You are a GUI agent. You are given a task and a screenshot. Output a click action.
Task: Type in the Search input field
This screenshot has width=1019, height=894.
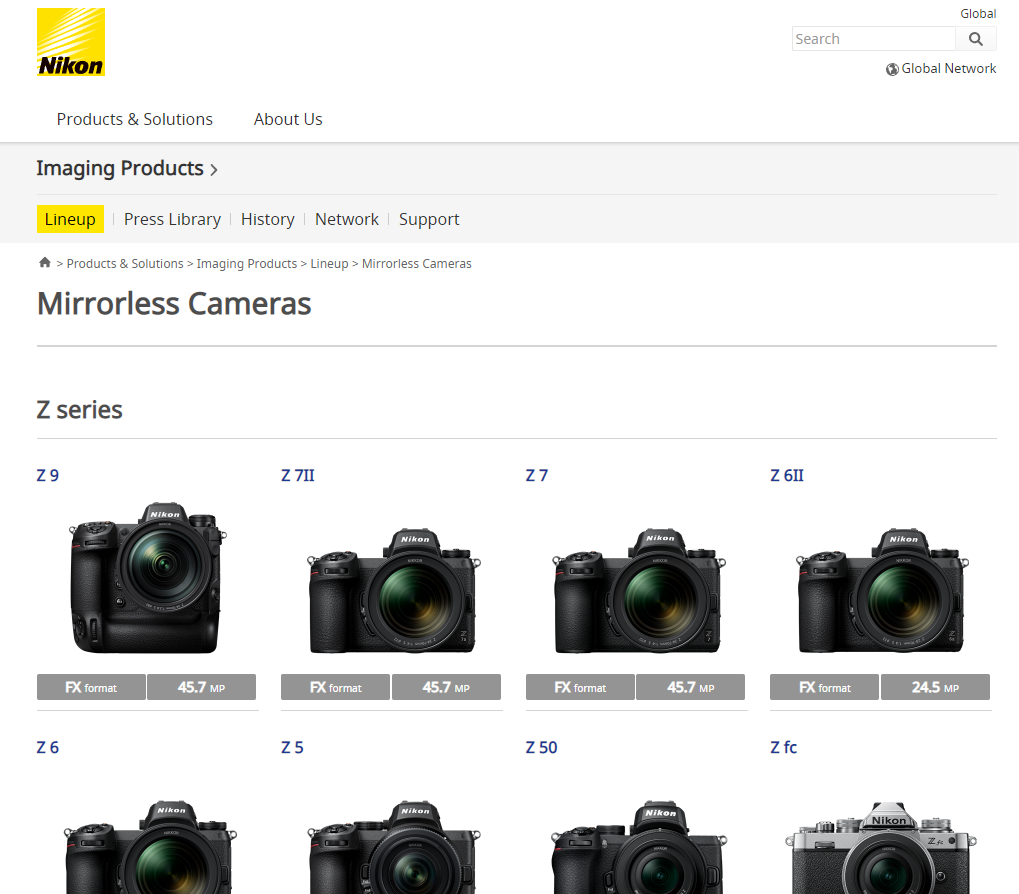tap(873, 39)
